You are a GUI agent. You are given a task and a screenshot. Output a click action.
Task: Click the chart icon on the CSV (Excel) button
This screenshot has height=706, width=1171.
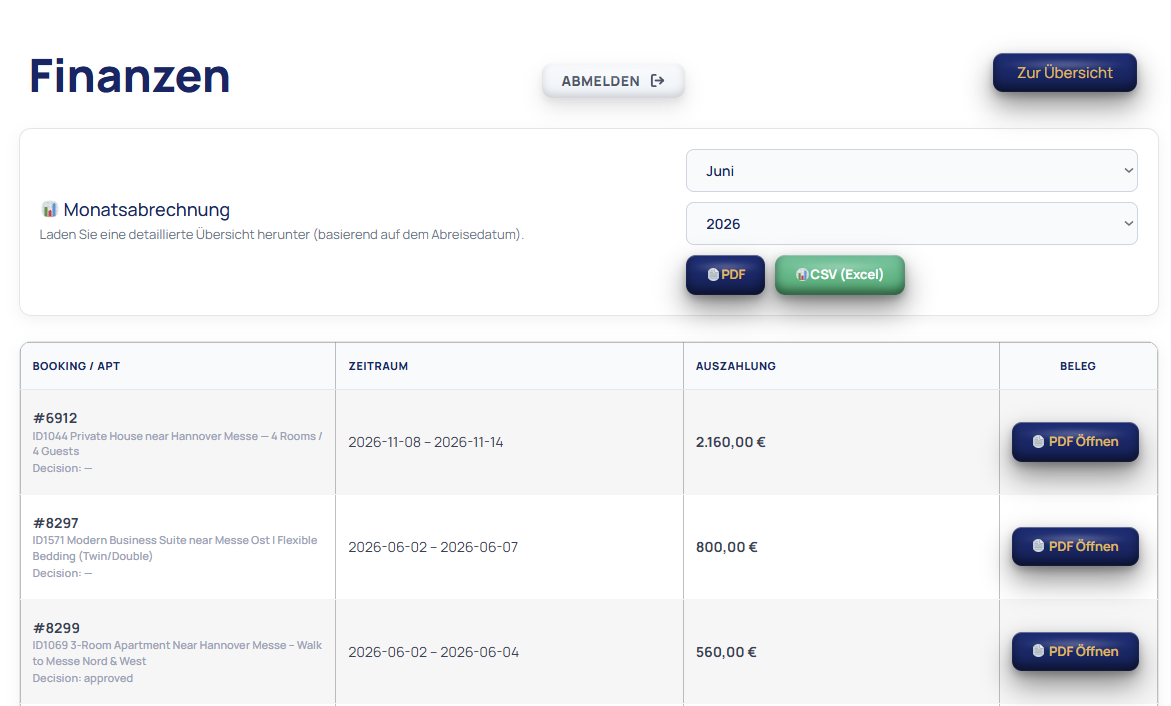pos(802,275)
